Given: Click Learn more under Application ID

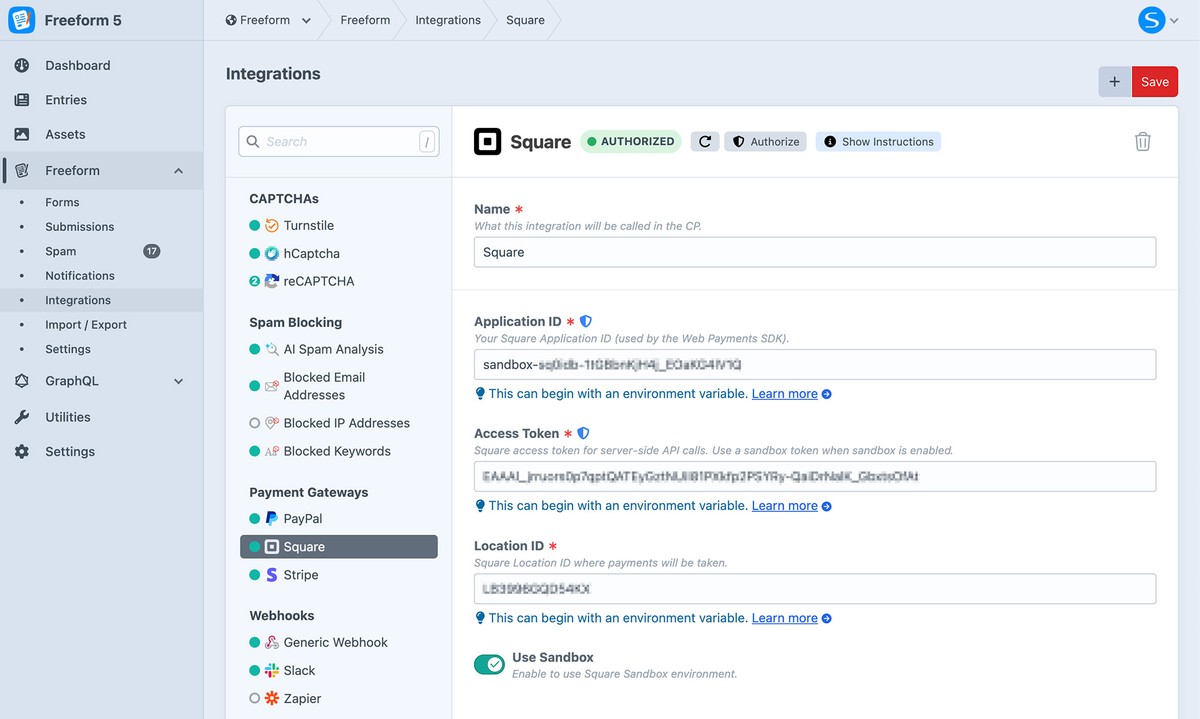Looking at the screenshot, I should pyautogui.click(x=785, y=394).
